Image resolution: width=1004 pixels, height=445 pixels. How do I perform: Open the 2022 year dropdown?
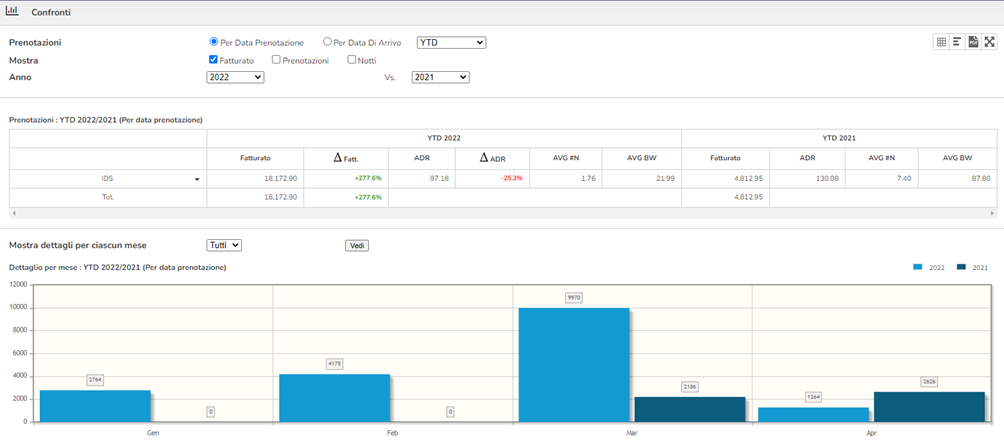tap(235, 77)
